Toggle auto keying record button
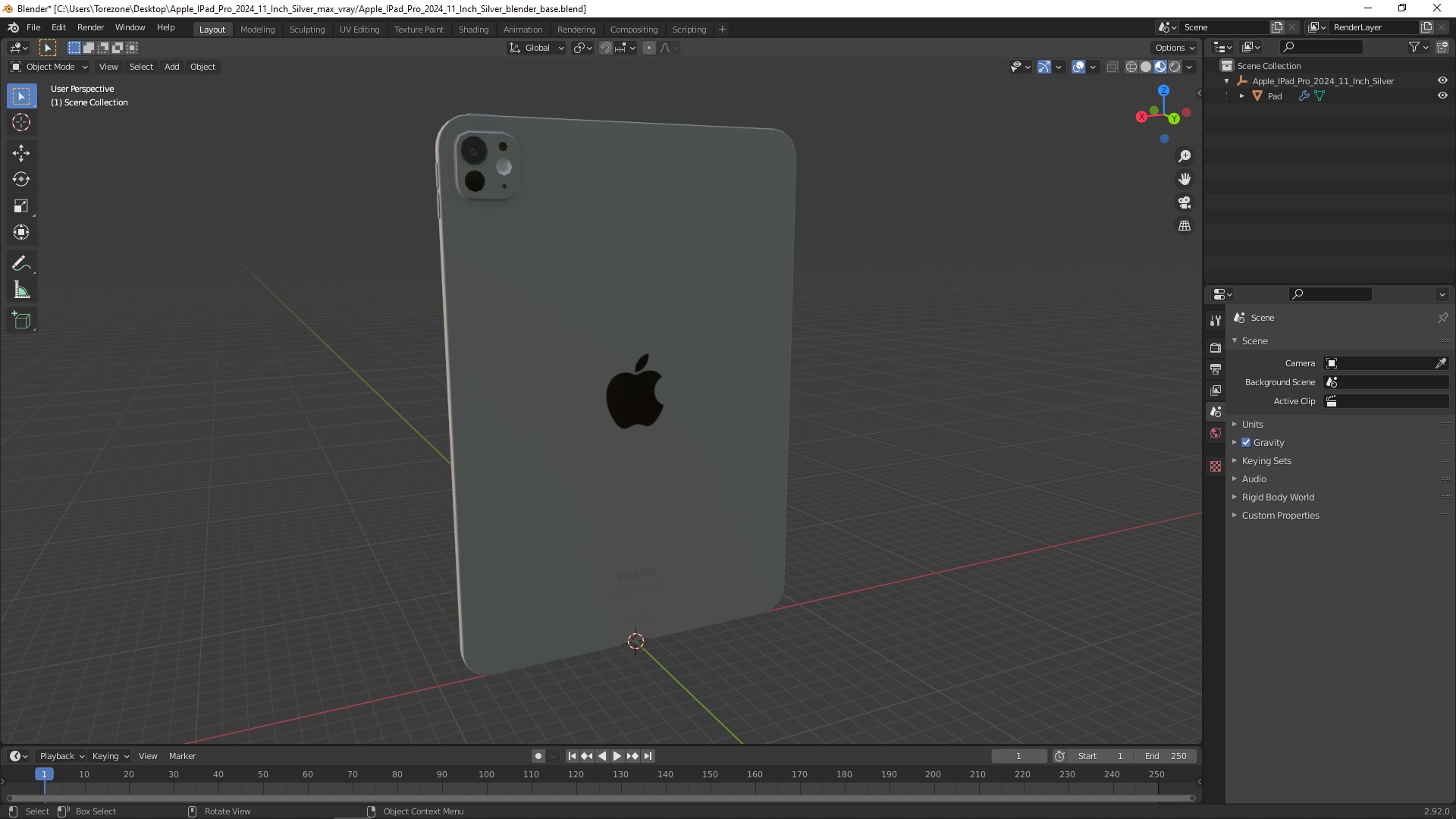Viewport: 1456px width, 819px height. point(538,756)
